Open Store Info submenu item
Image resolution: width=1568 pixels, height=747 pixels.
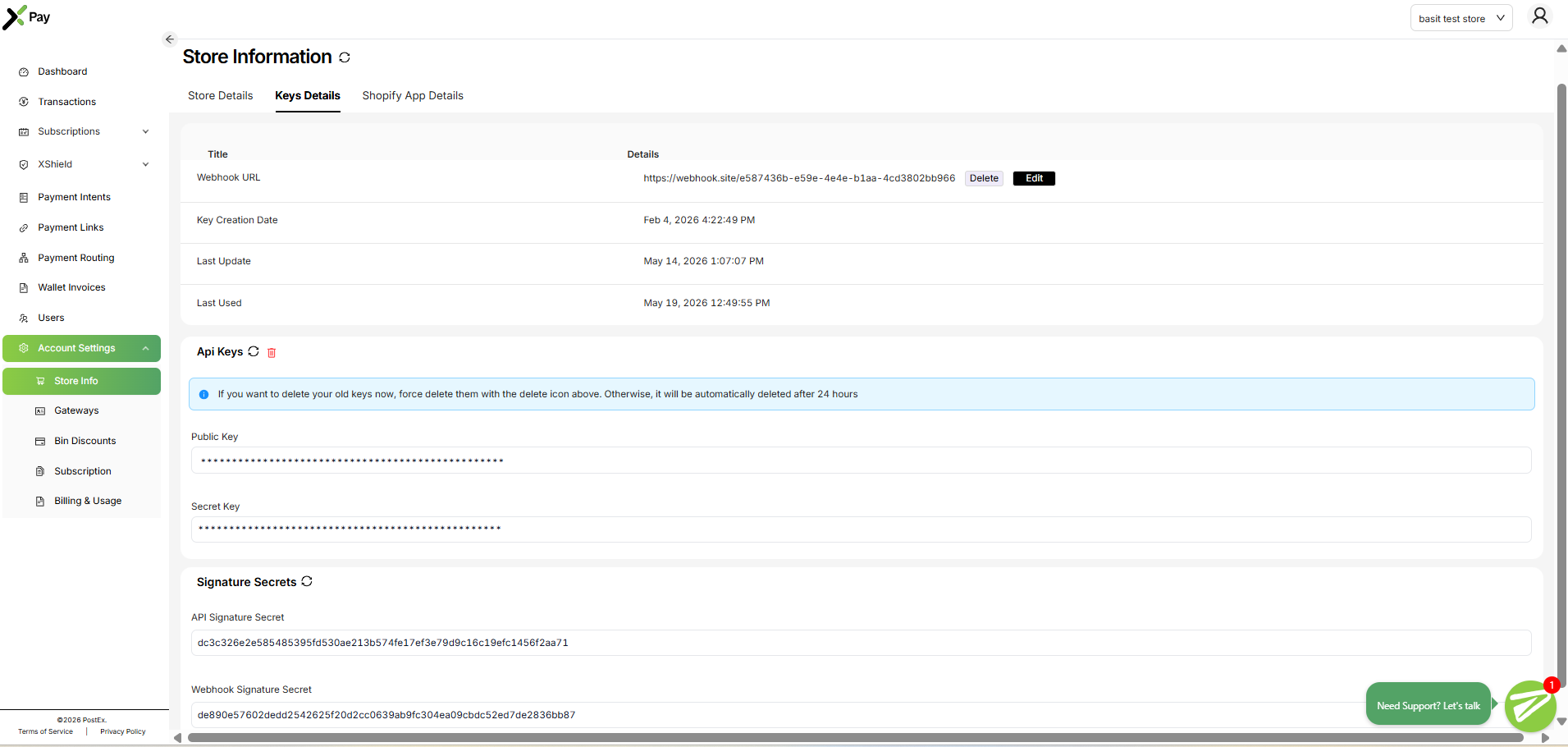[81, 381]
